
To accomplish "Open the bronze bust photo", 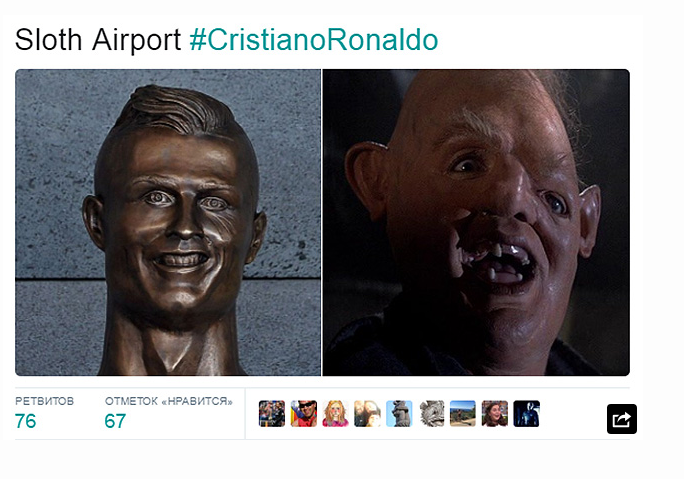I will (168, 222).
